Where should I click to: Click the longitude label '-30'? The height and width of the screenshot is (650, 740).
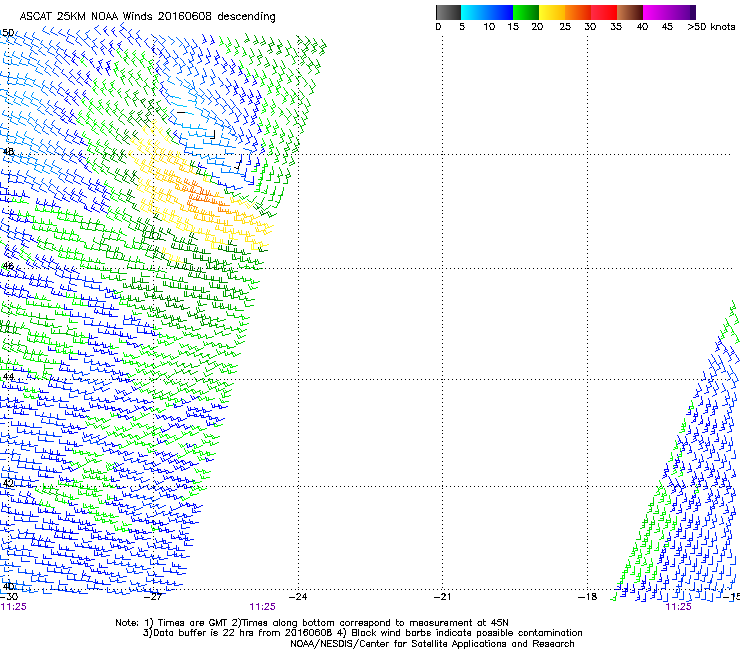pos(9,597)
